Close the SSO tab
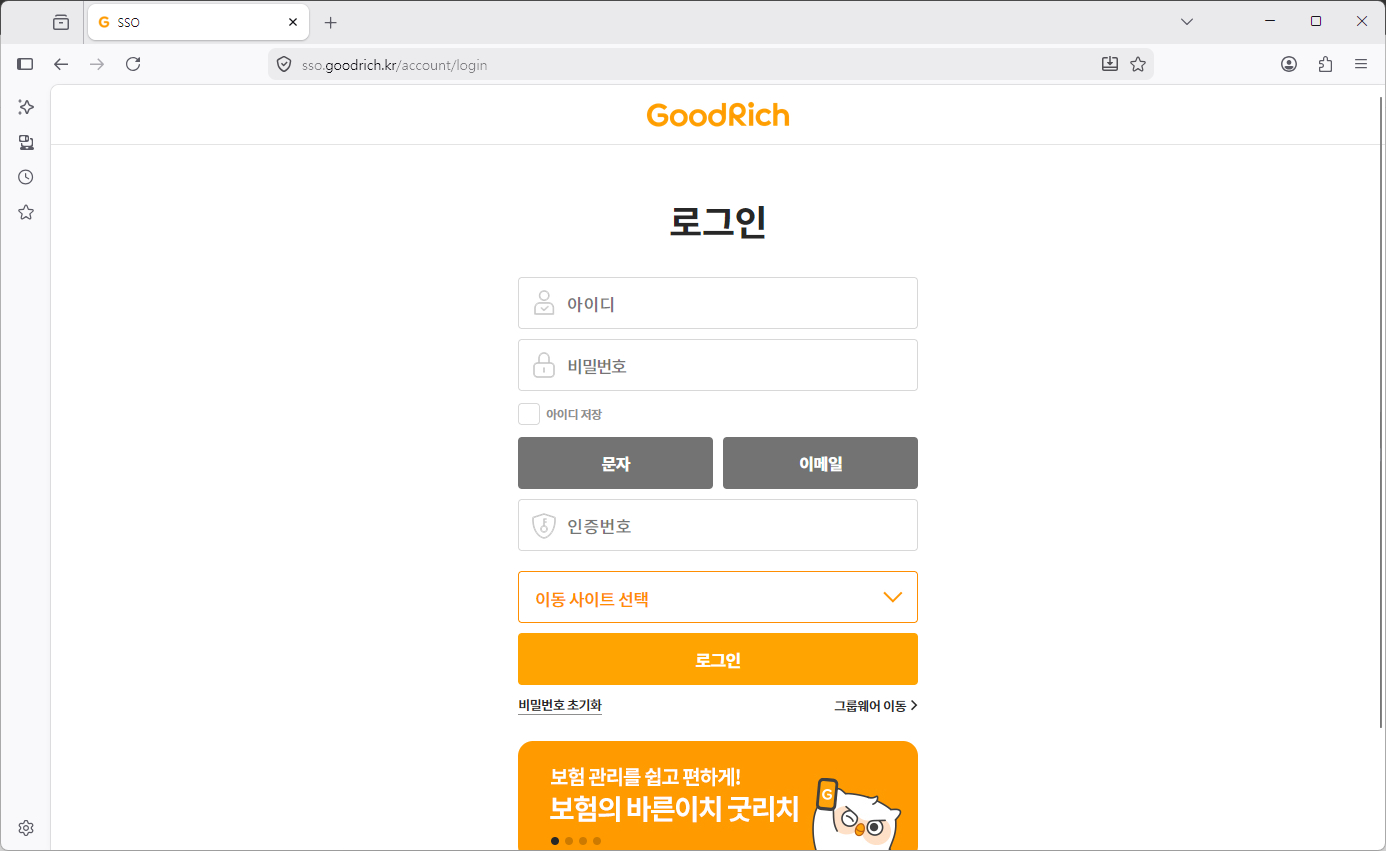Viewport: 1386px width, 851px height. [x=293, y=22]
